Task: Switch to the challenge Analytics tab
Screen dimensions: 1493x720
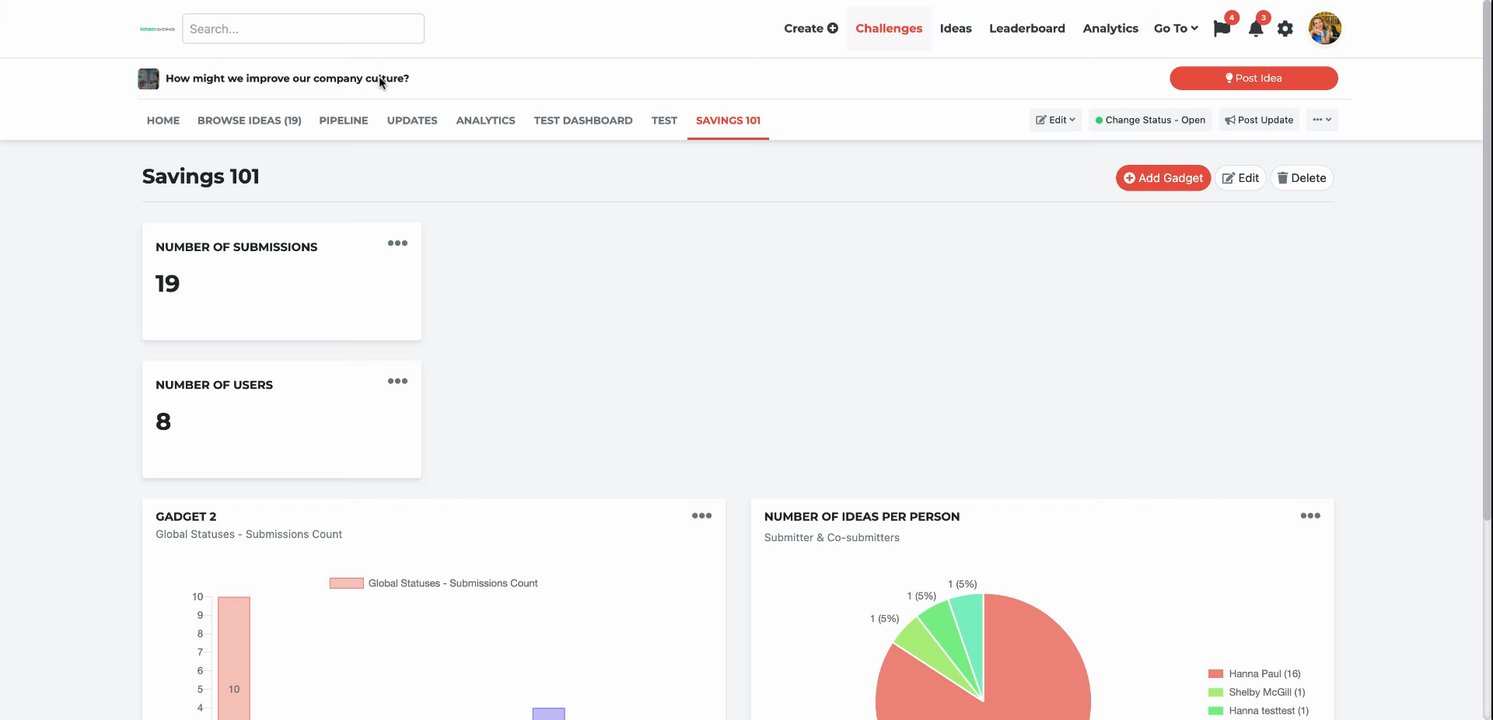Action: [x=485, y=120]
